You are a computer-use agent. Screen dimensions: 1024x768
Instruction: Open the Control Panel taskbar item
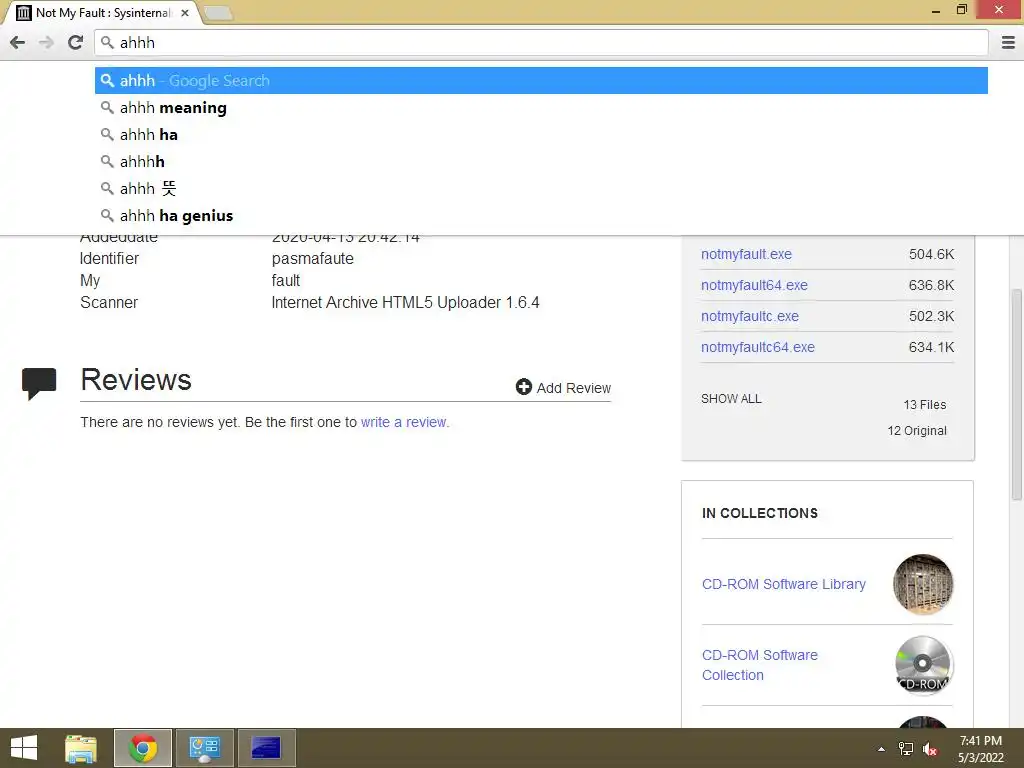(204, 748)
